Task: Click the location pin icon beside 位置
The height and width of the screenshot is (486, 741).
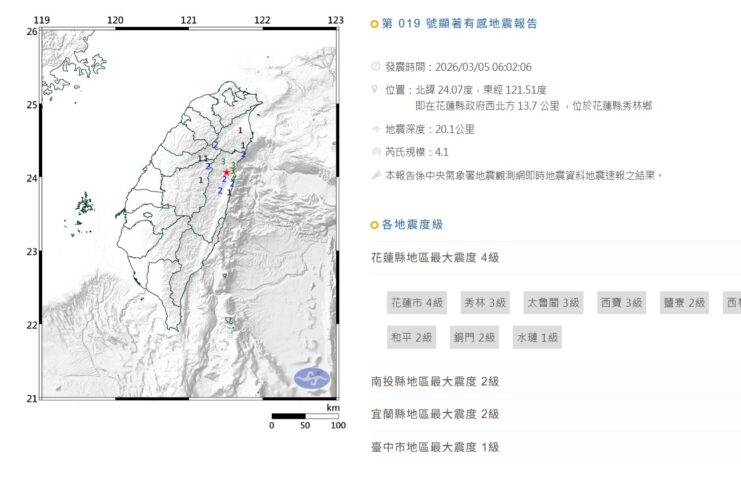Action: click(x=376, y=88)
